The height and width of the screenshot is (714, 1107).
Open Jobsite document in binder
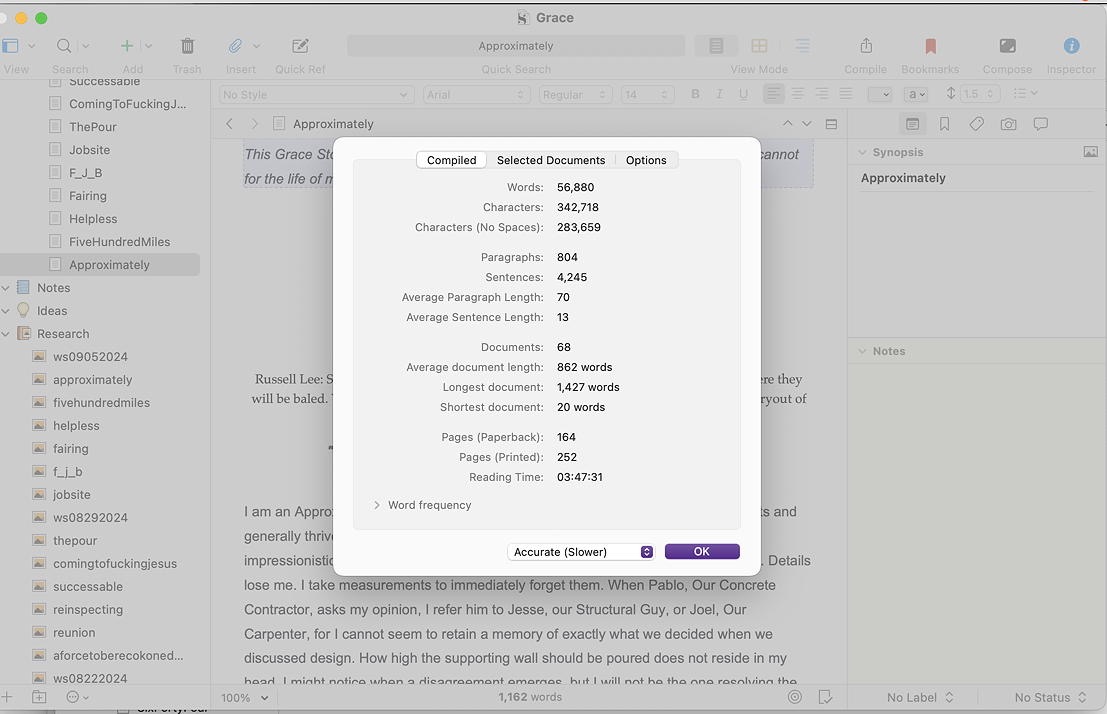(x=90, y=150)
